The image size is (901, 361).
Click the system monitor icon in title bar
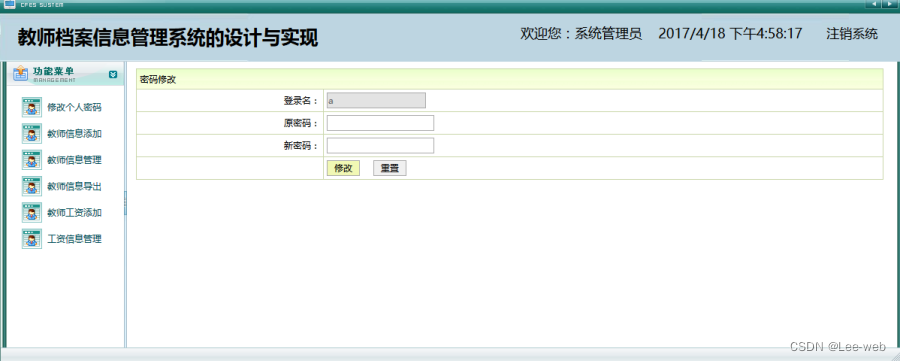pyautogui.click(x=10, y=5)
